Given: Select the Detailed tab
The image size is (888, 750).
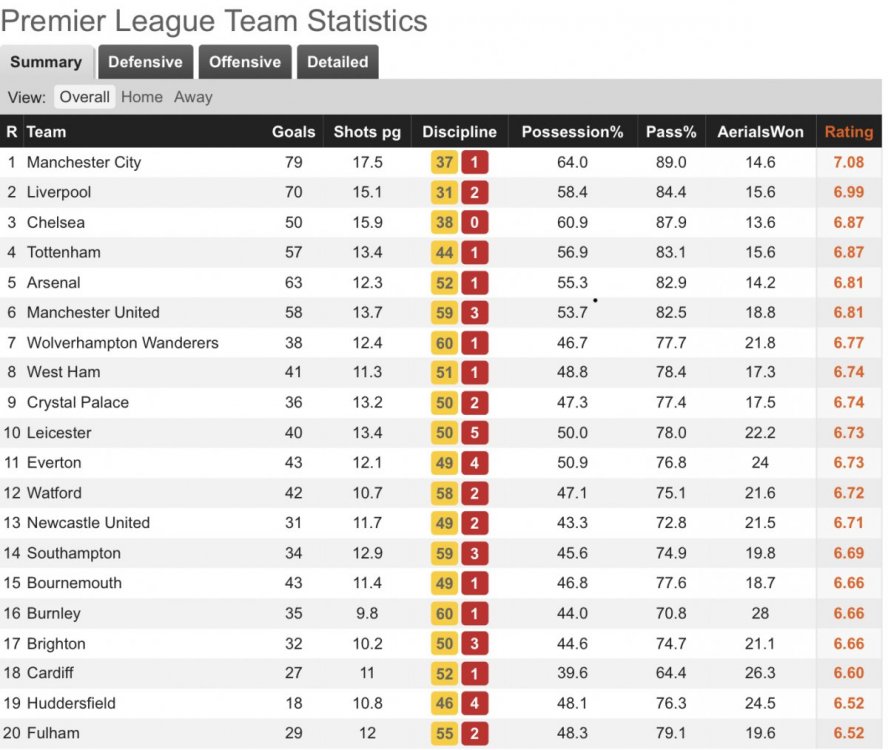Looking at the screenshot, I should (x=338, y=62).
